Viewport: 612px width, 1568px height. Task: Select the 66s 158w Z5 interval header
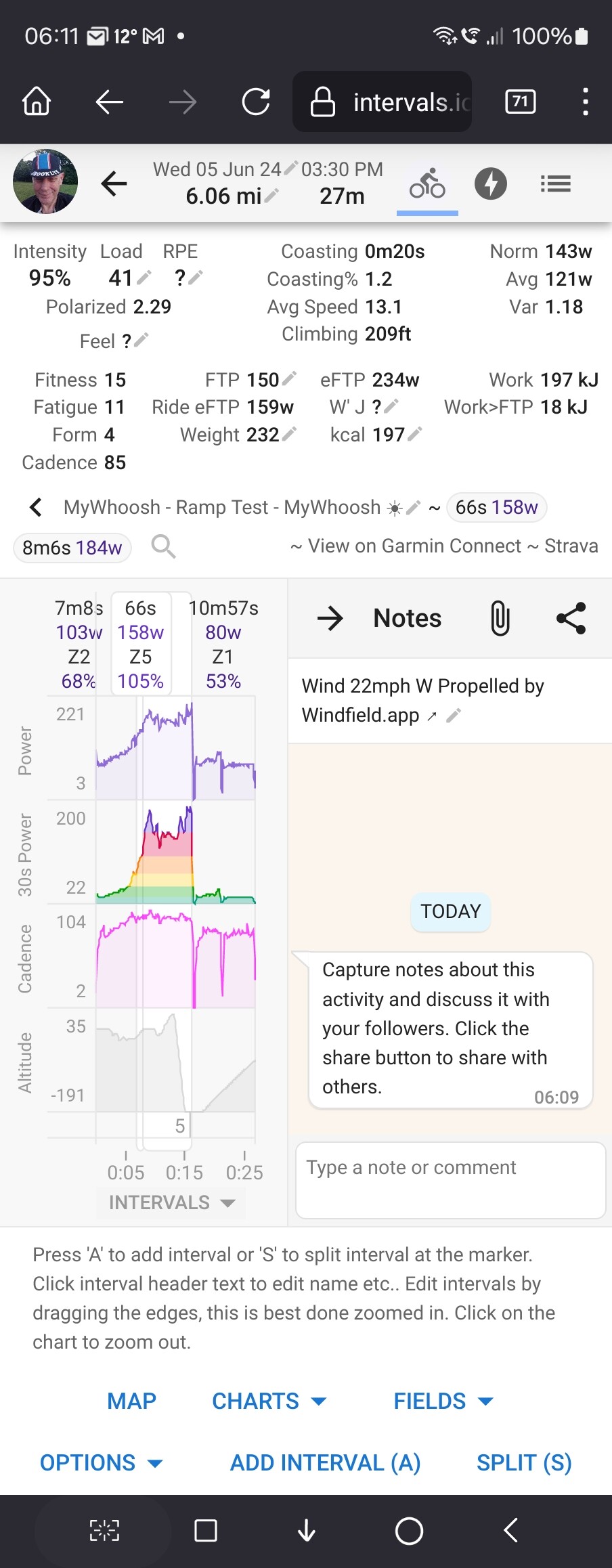(x=141, y=643)
